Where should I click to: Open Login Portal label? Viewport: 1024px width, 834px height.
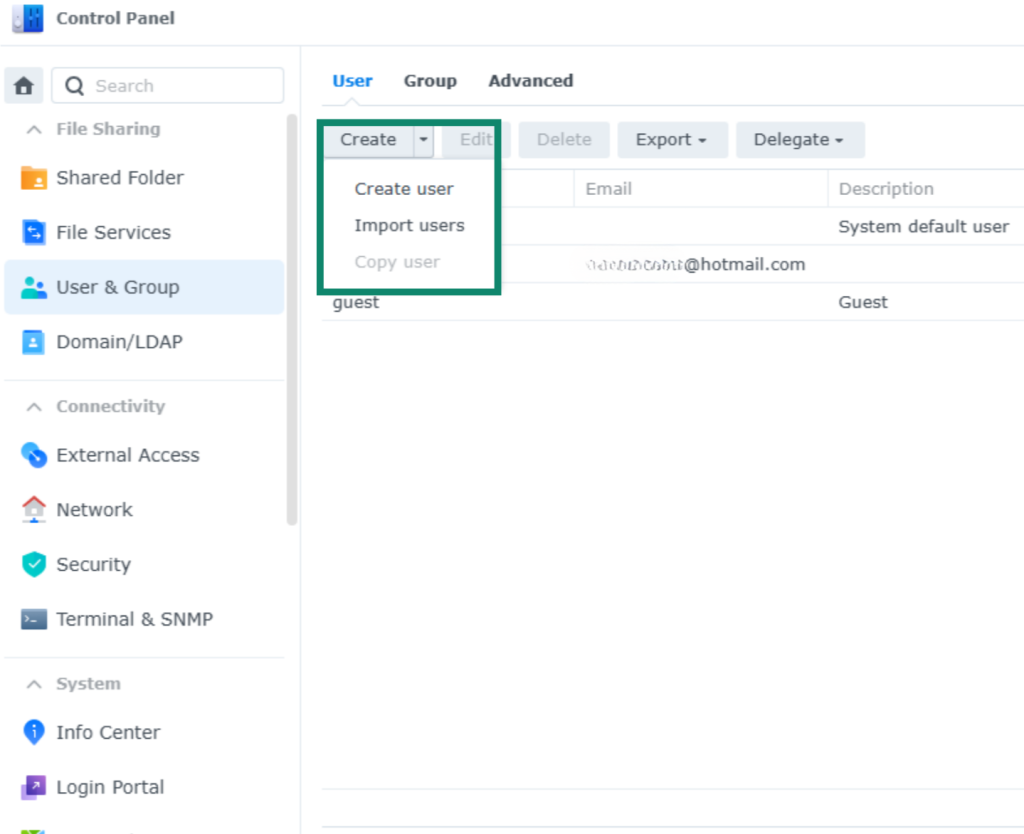[x=110, y=787]
